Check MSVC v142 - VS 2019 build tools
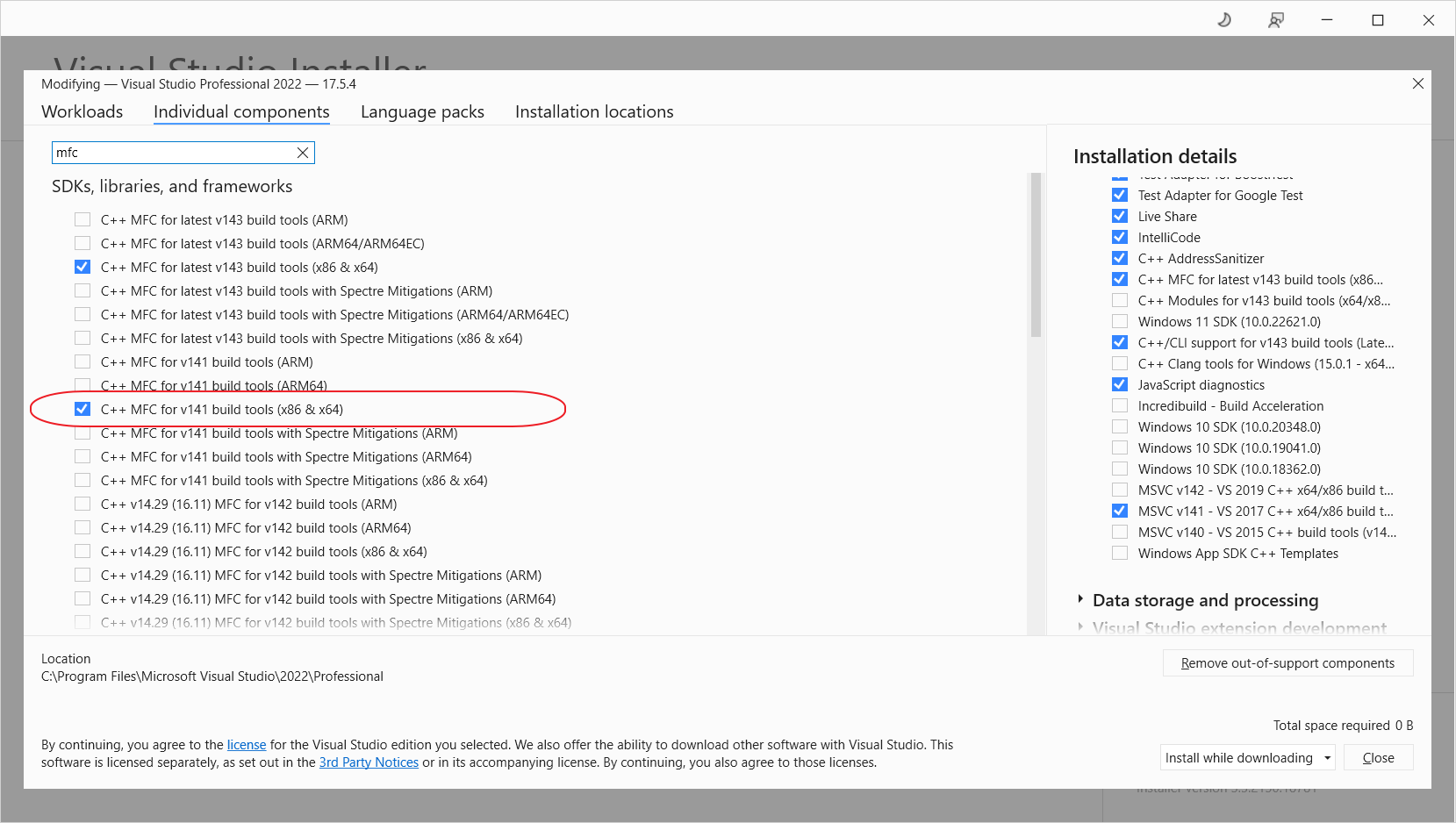 point(1120,490)
